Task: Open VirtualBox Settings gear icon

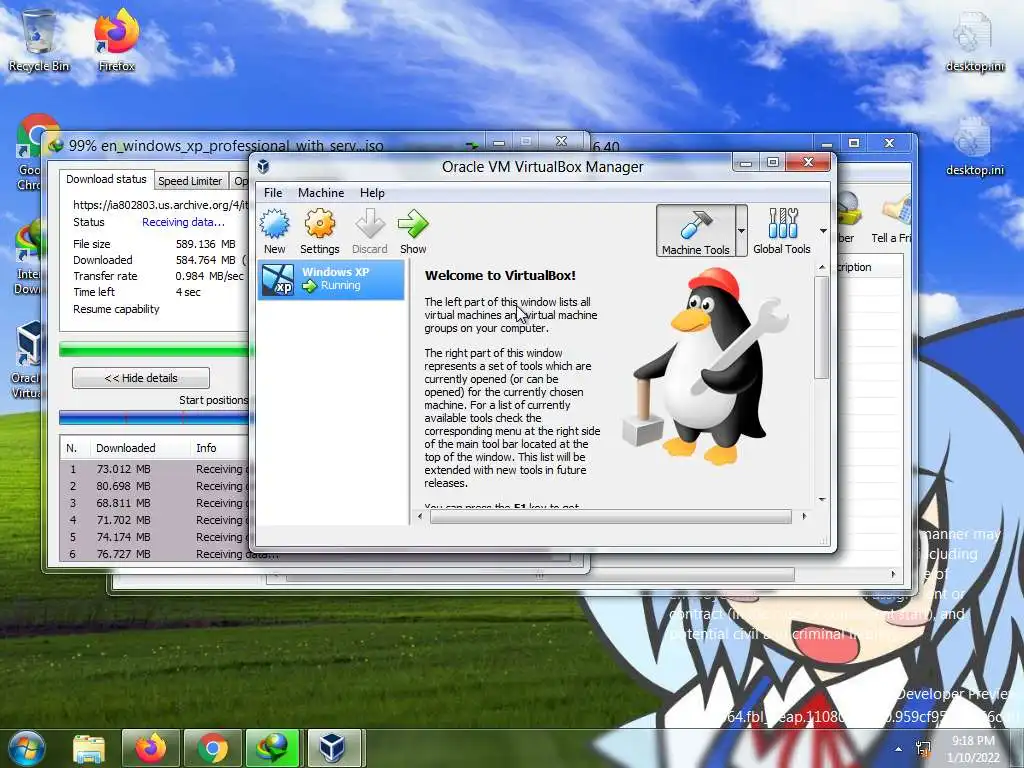Action: [x=319, y=231]
